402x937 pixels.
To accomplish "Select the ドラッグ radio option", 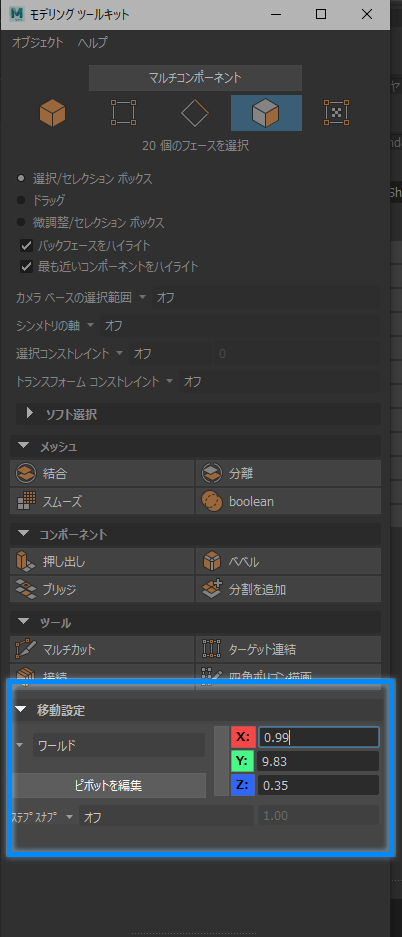I will pyautogui.click(x=22, y=200).
